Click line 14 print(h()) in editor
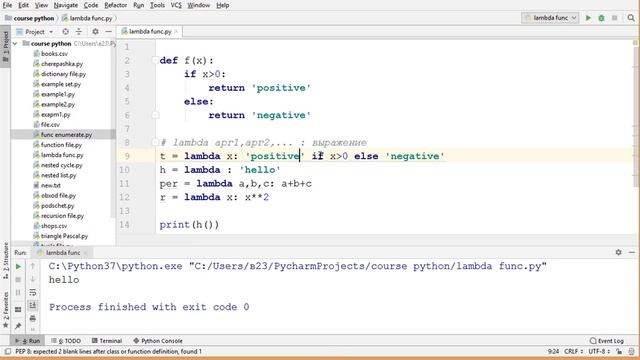The width and height of the screenshot is (640, 360). point(189,224)
